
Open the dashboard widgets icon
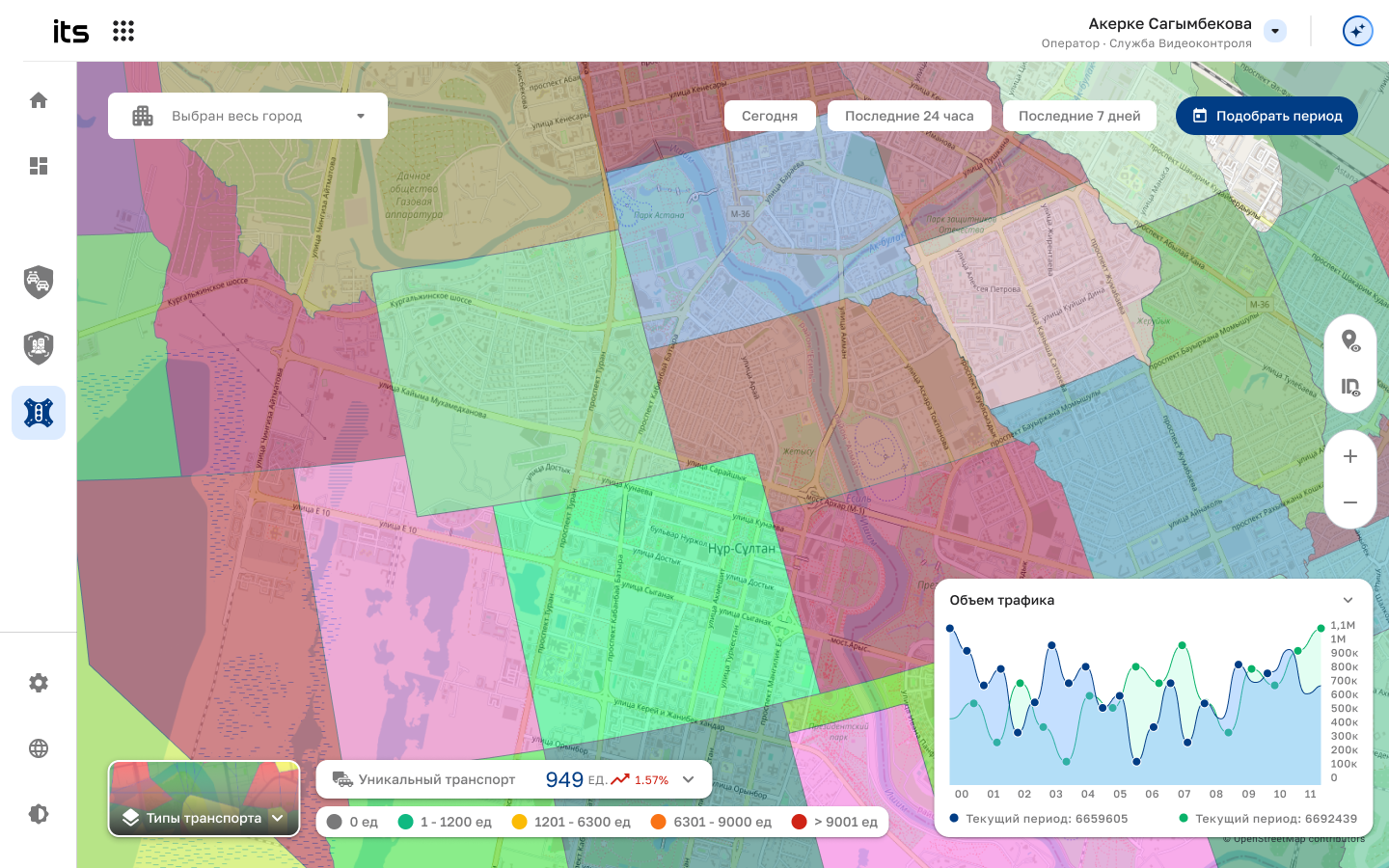[x=39, y=166]
